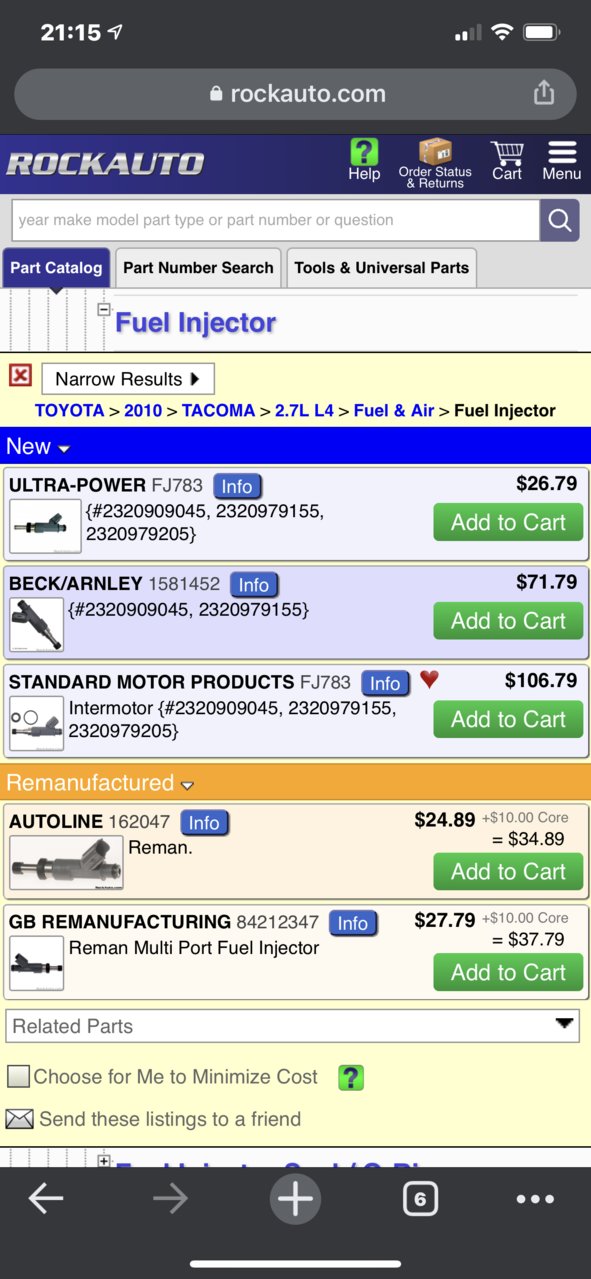Open the hamburger Menu icon

(562, 152)
